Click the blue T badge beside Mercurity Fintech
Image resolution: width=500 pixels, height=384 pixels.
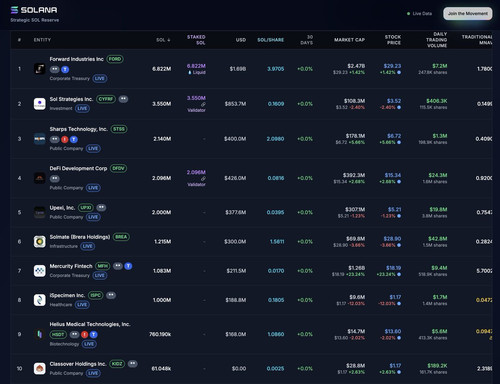tap(128, 266)
